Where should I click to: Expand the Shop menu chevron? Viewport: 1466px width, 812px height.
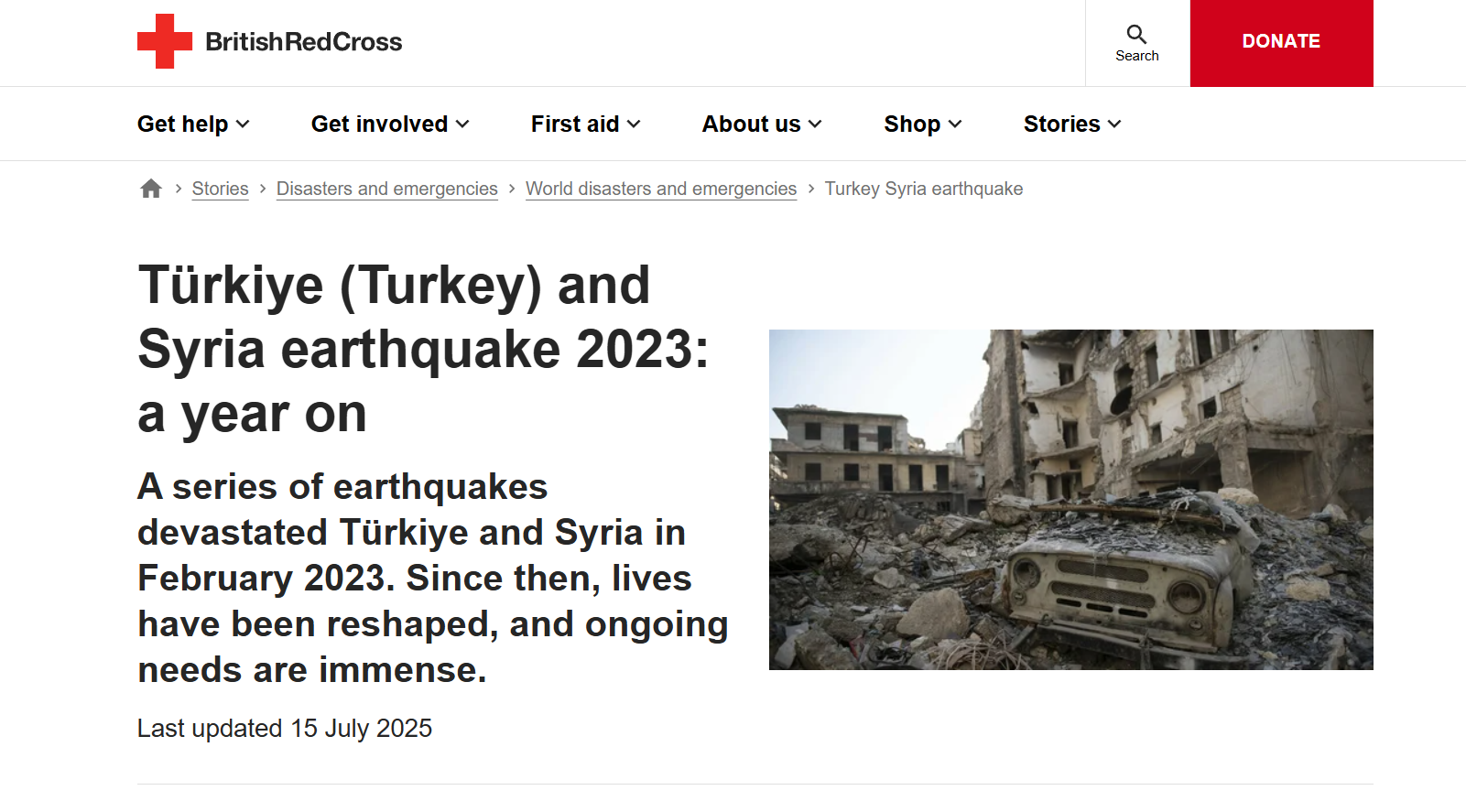click(956, 124)
